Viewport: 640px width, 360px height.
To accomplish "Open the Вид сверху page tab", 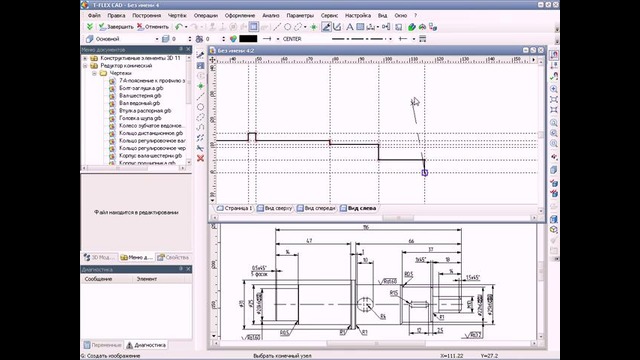I will [x=275, y=209].
